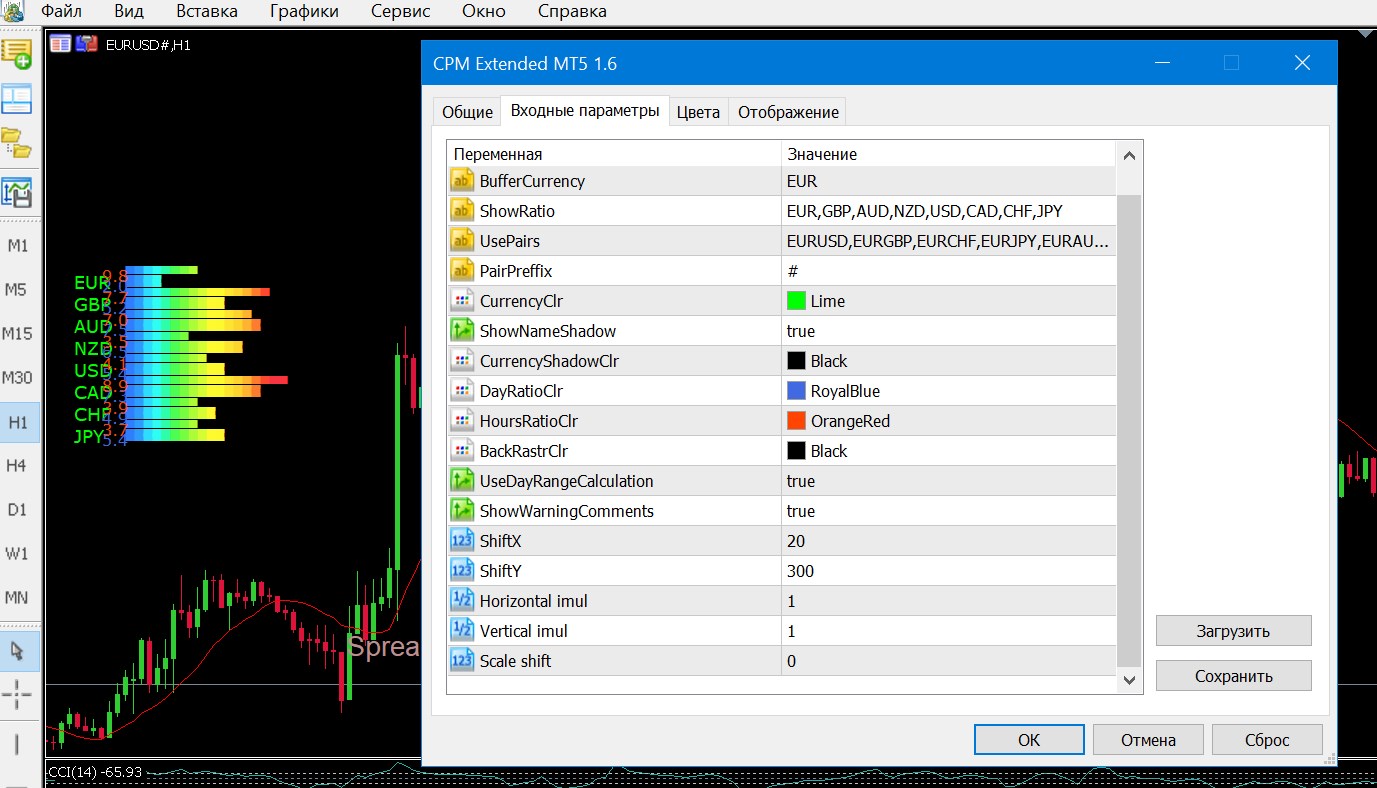Activate the crosshair tool
Image resolution: width=1377 pixels, height=788 pixels.
[x=17, y=693]
